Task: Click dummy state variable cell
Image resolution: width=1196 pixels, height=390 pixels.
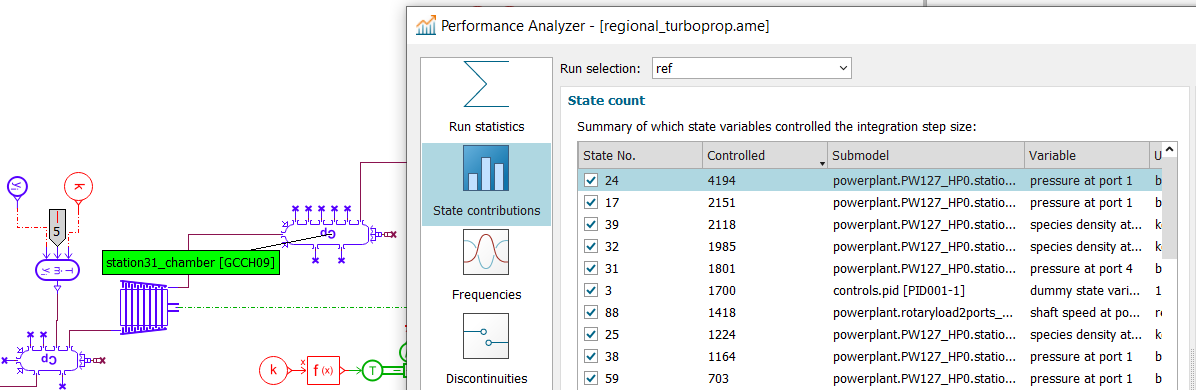Action: tap(1085, 291)
